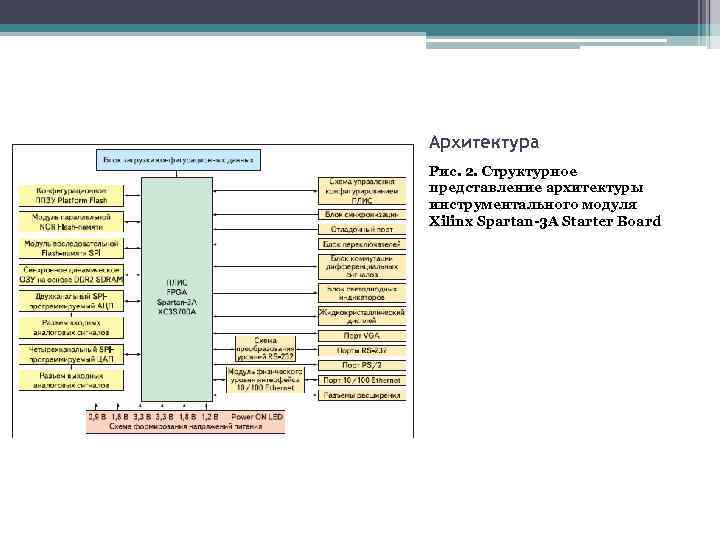This screenshot has width=720, height=540.
Task: Select the RS-232 level conversion scheme block
Action: point(265,349)
